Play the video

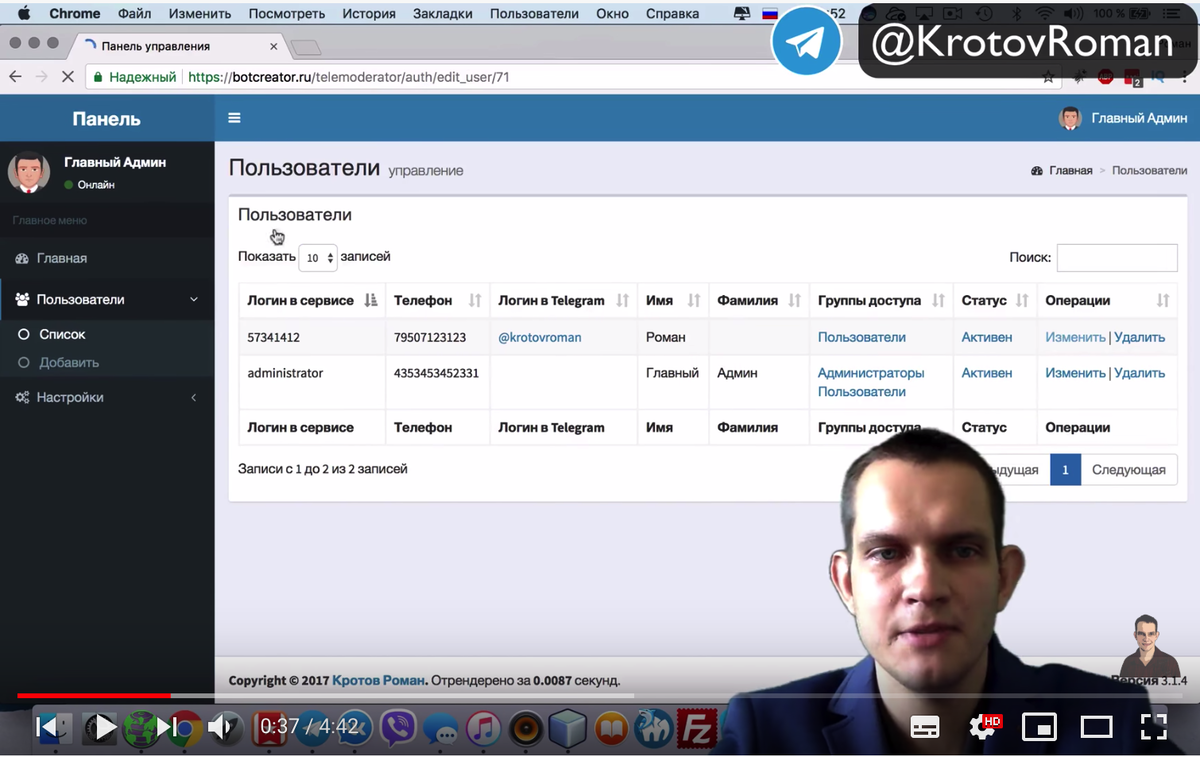click(x=104, y=727)
